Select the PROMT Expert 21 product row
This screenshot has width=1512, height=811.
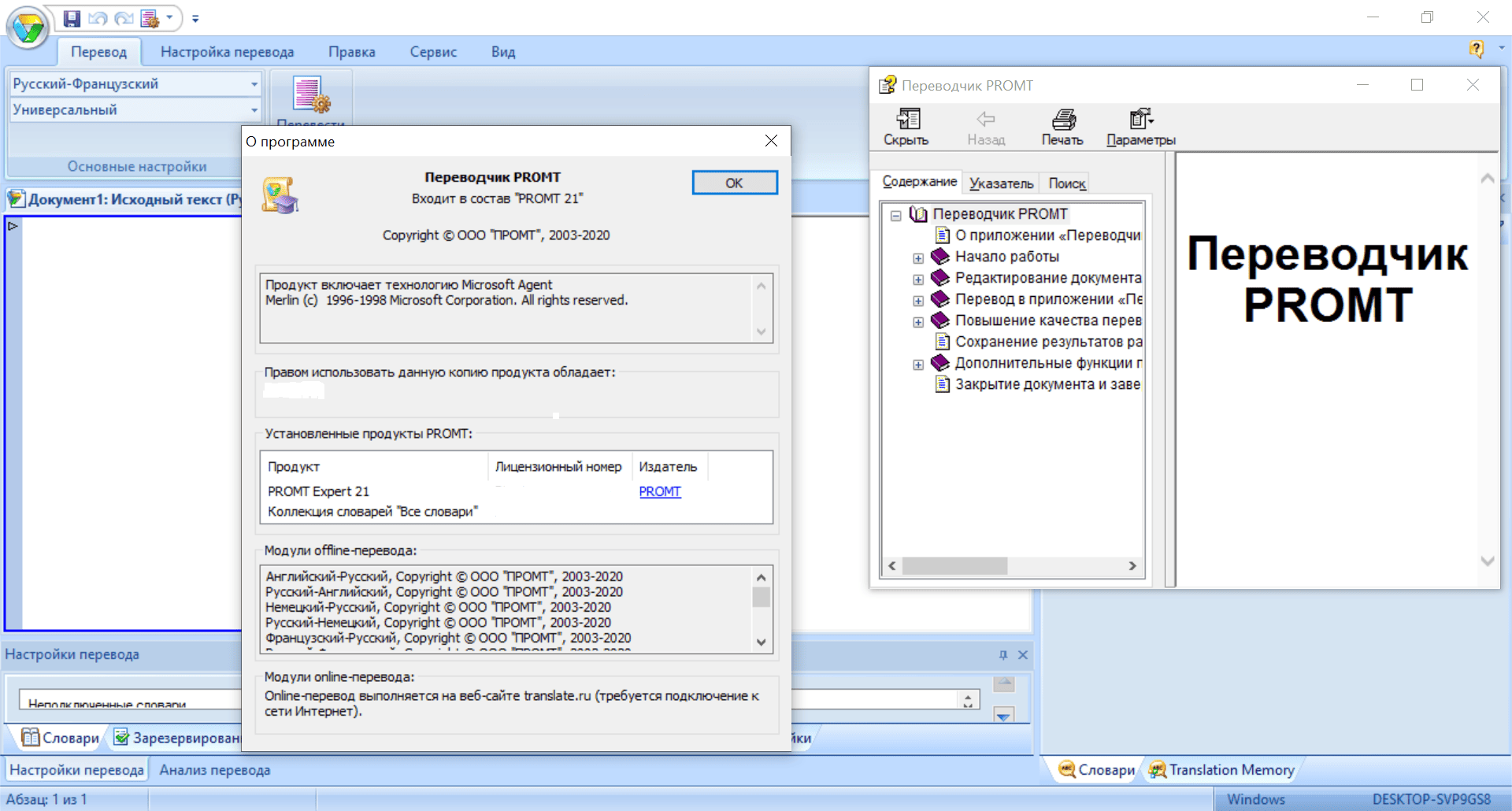318,491
